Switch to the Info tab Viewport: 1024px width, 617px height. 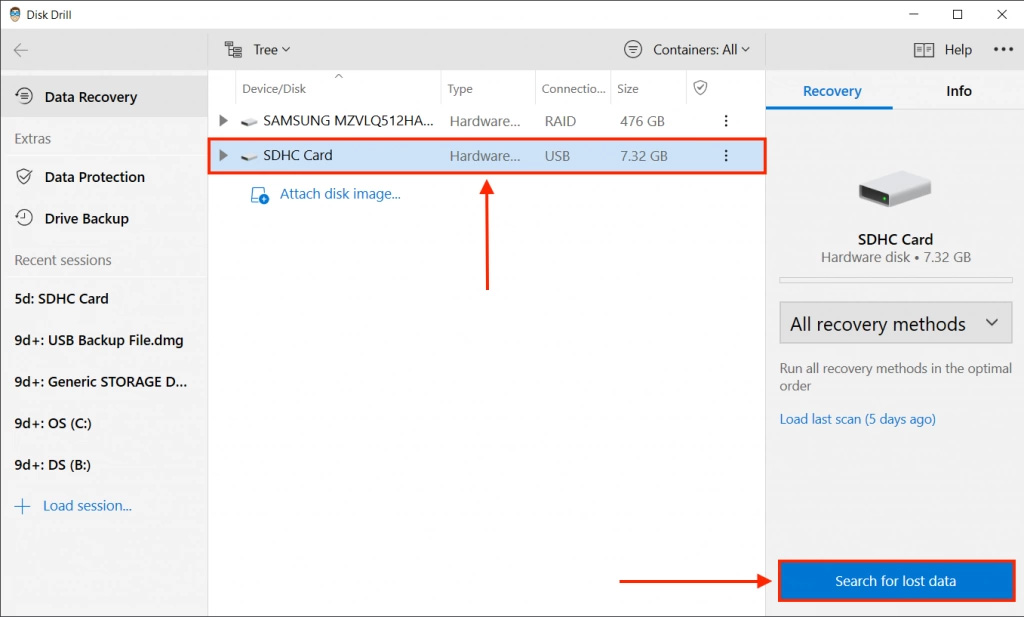(959, 91)
